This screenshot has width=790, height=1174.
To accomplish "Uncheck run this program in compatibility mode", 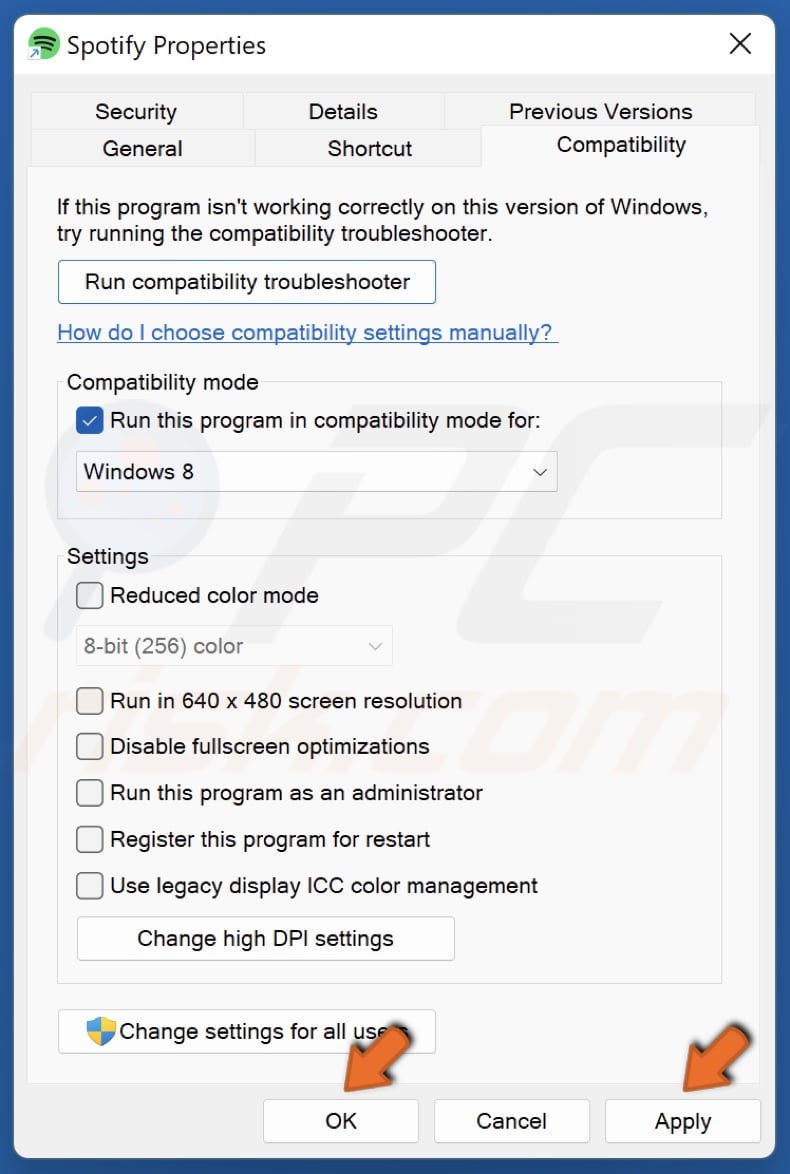I will (89, 420).
